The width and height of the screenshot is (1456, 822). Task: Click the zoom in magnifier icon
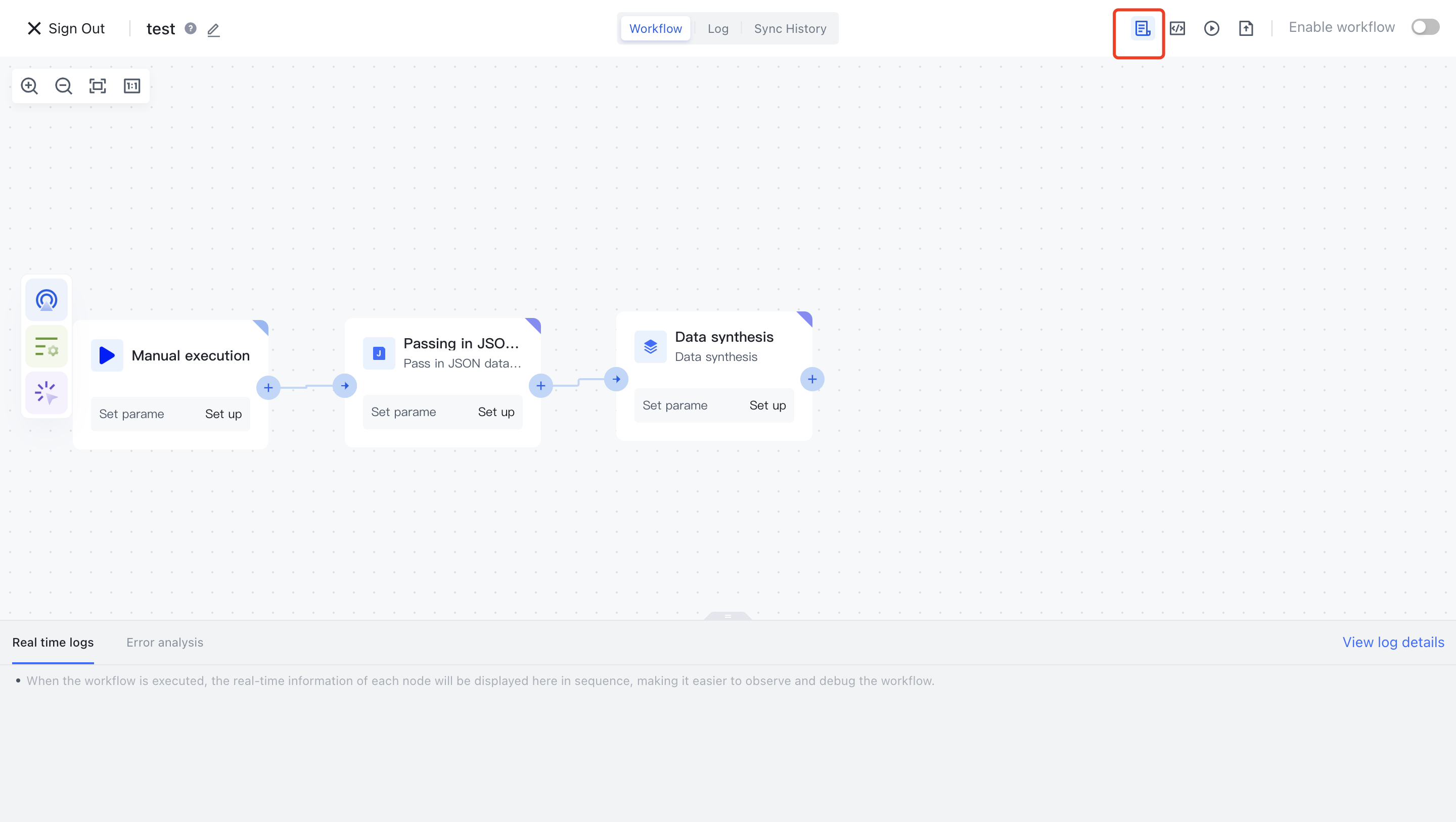click(29, 86)
